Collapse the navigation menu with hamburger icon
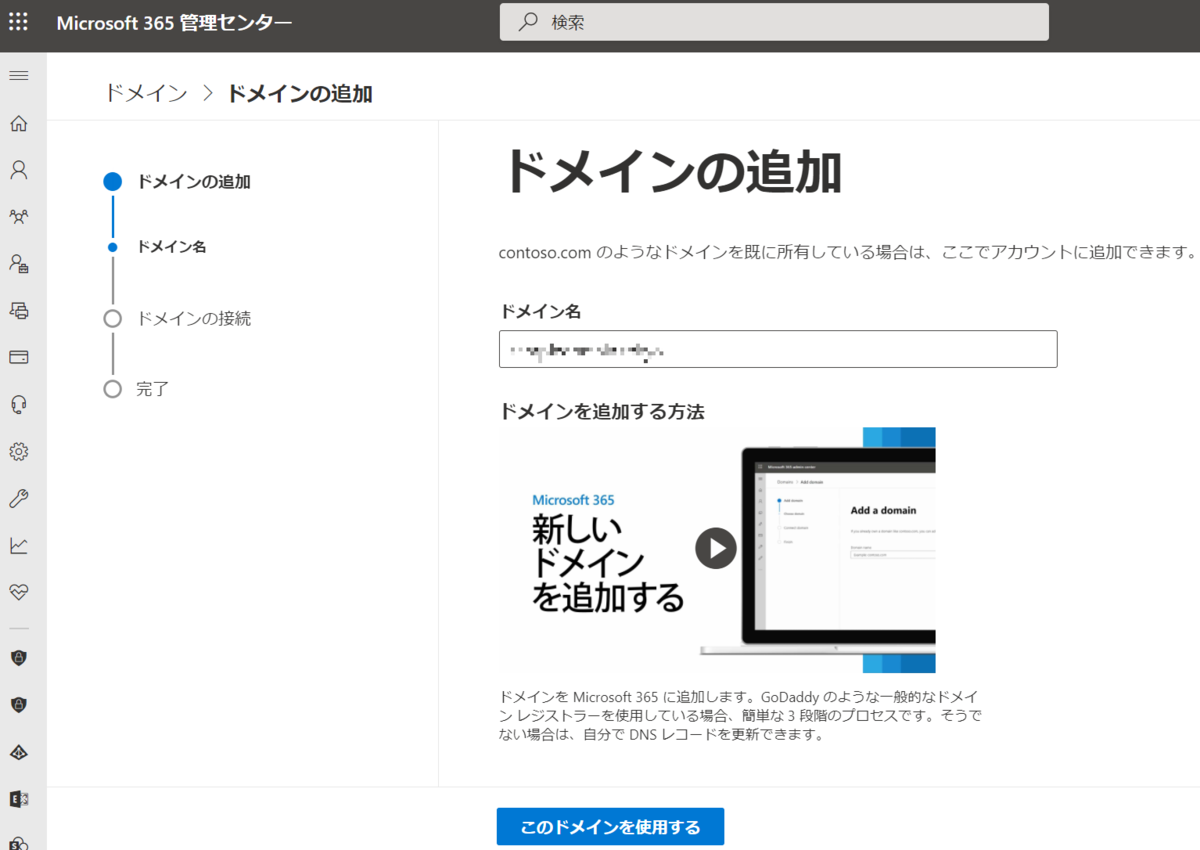This screenshot has height=850, width=1200. click(x=19, y=76)
